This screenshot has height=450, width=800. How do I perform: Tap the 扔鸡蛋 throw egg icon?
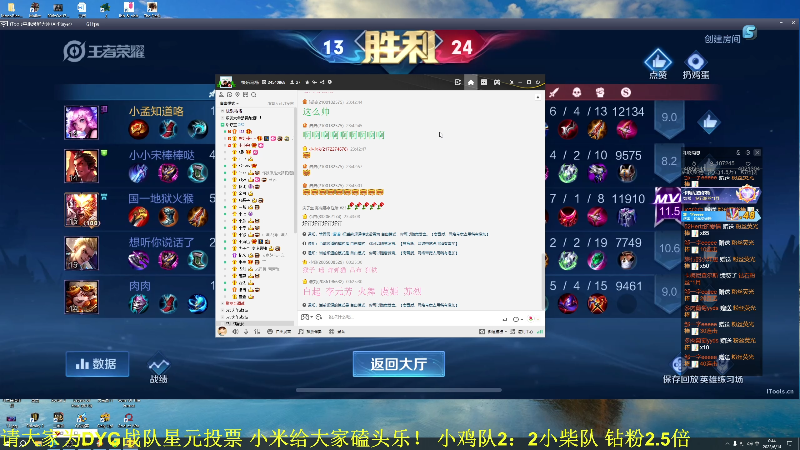696,65
